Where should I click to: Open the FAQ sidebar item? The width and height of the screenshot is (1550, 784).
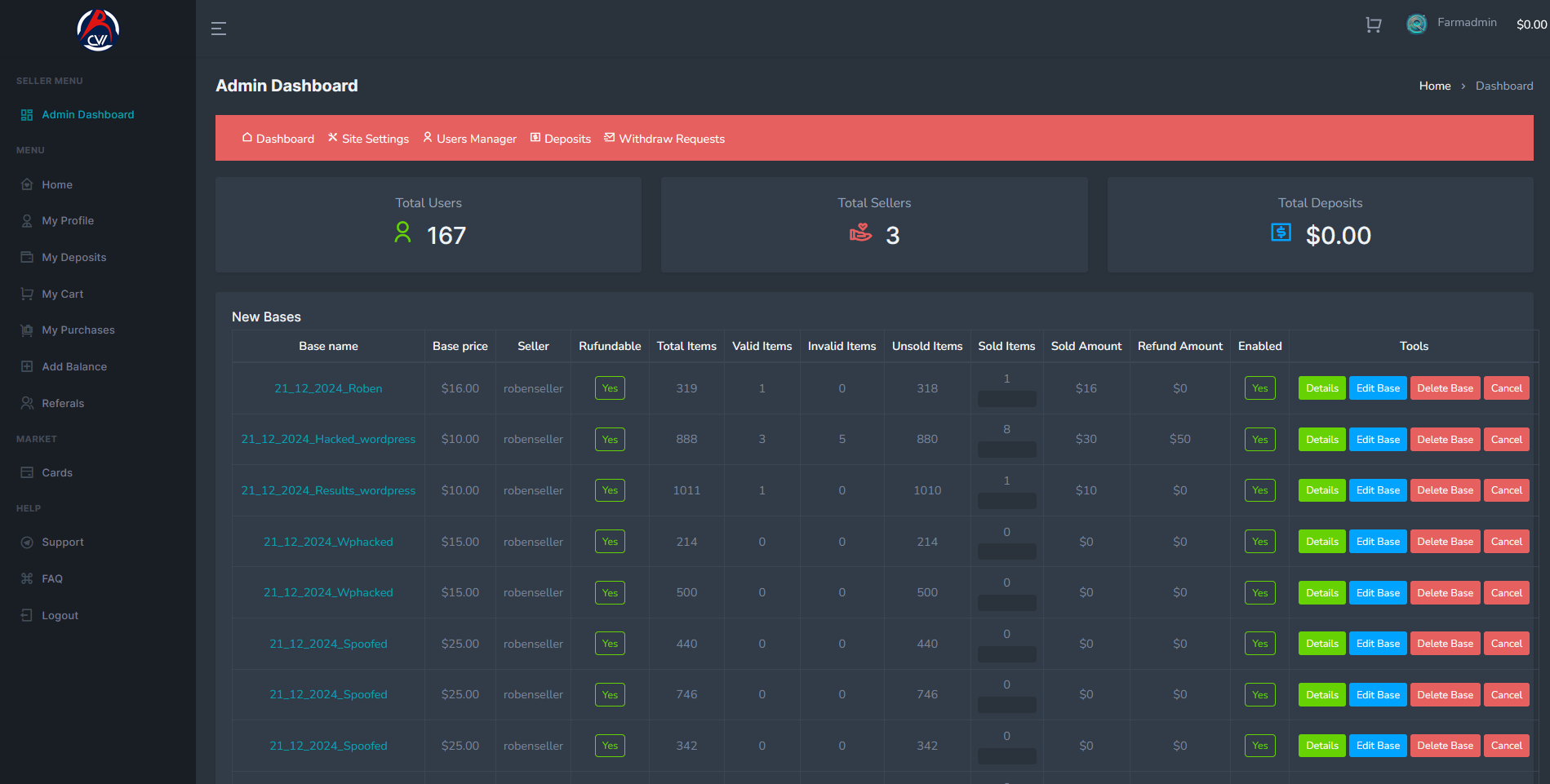click(52, 579)
